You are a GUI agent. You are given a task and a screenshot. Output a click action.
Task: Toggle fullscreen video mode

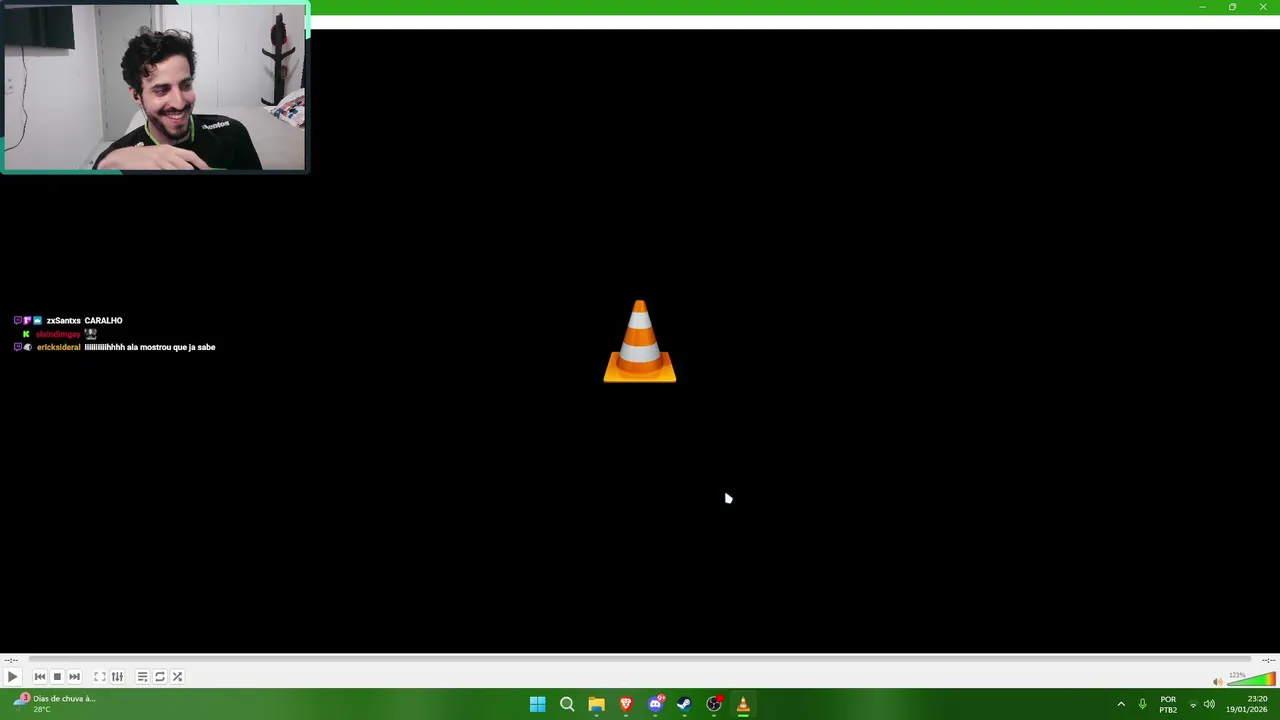[x=100, y=677]
